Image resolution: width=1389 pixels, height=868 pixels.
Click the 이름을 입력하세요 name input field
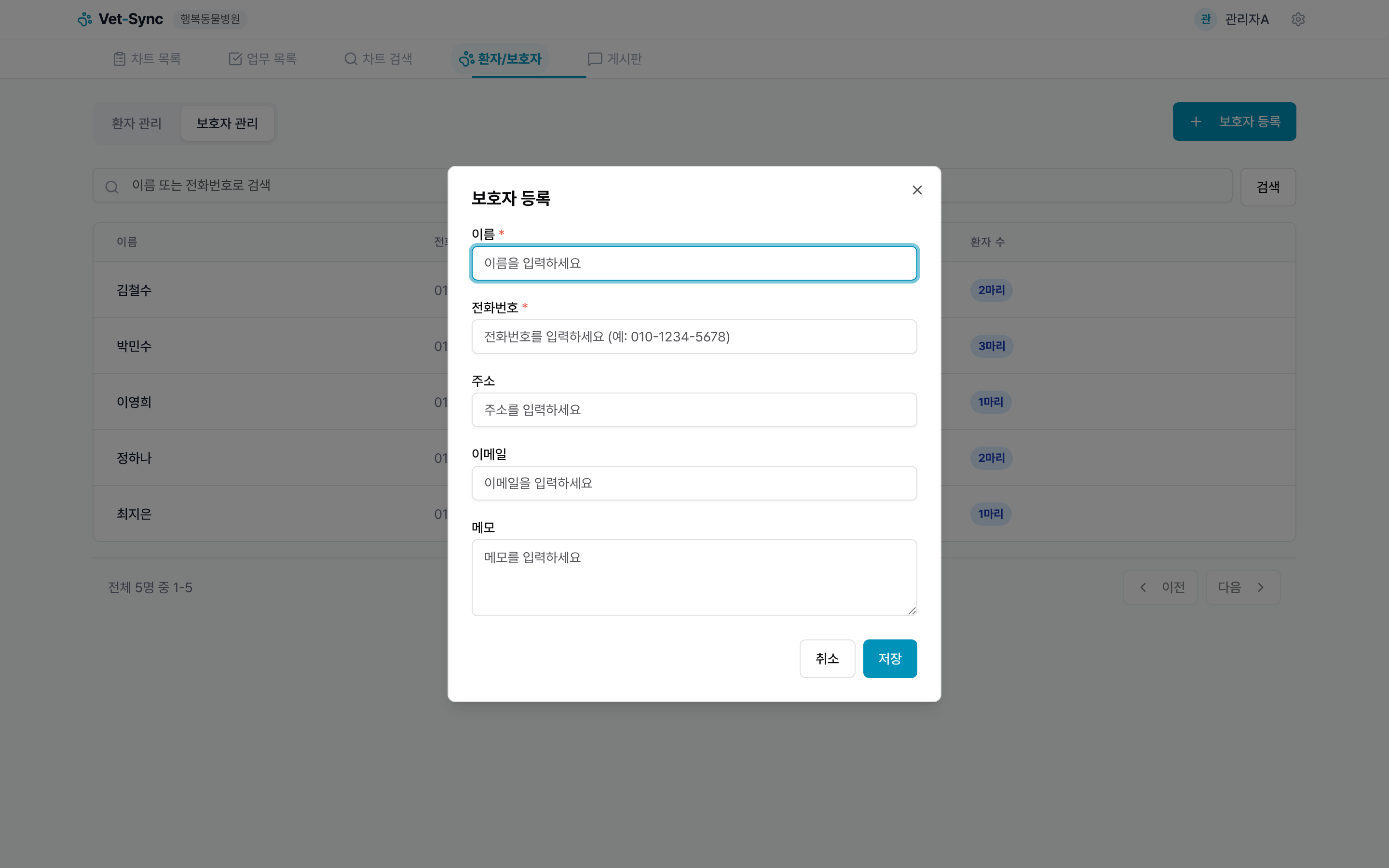tap(694, 263)
